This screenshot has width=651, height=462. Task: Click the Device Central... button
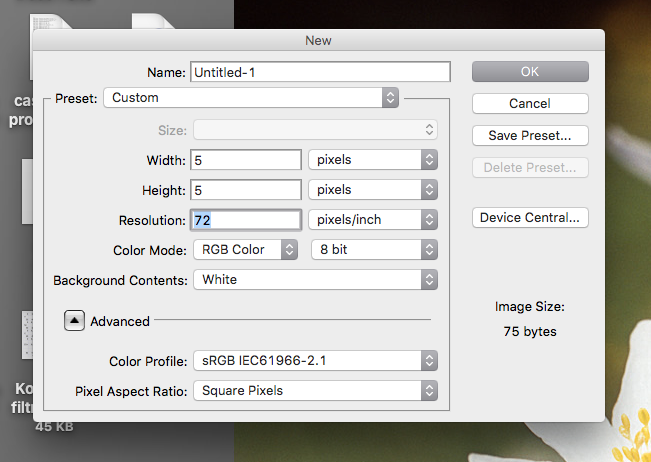coord(530,218)
